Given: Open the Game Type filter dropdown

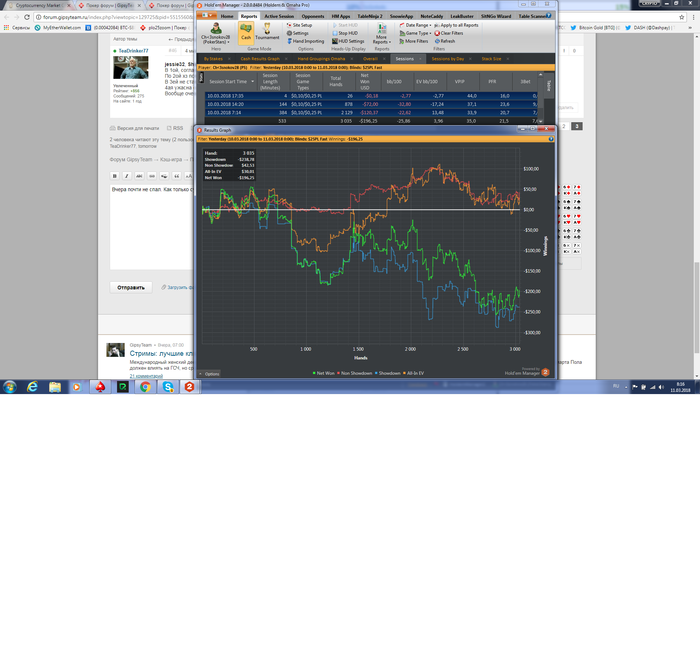Looking at the screenshot, I should click(x=415, y=33).
